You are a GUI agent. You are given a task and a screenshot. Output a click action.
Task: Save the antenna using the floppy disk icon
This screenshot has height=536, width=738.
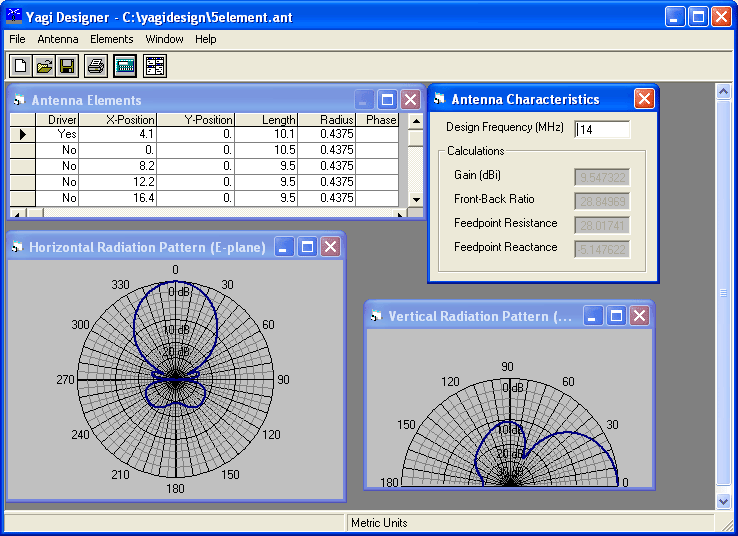click(x=67, y=66)
